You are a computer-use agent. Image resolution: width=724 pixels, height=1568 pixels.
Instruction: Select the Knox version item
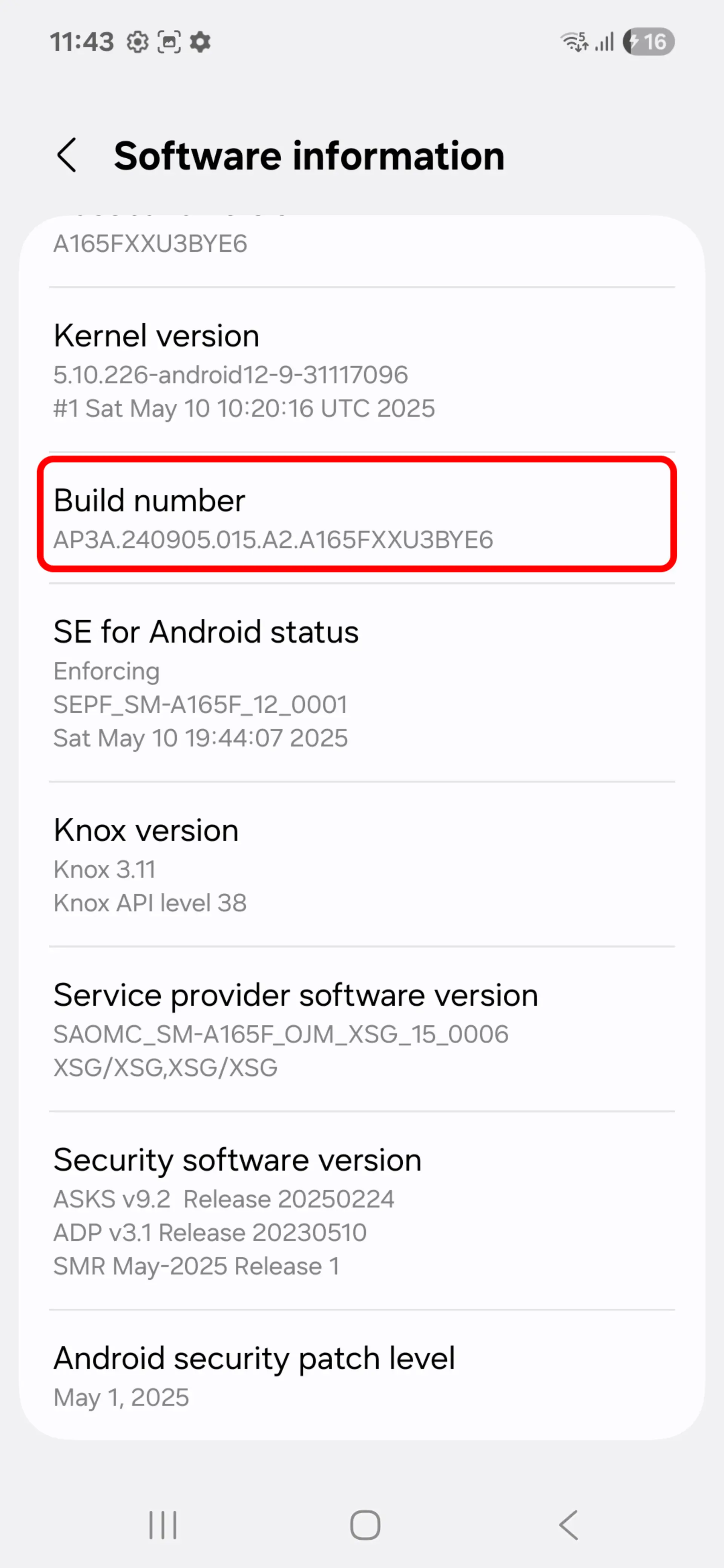pos(362,865)
